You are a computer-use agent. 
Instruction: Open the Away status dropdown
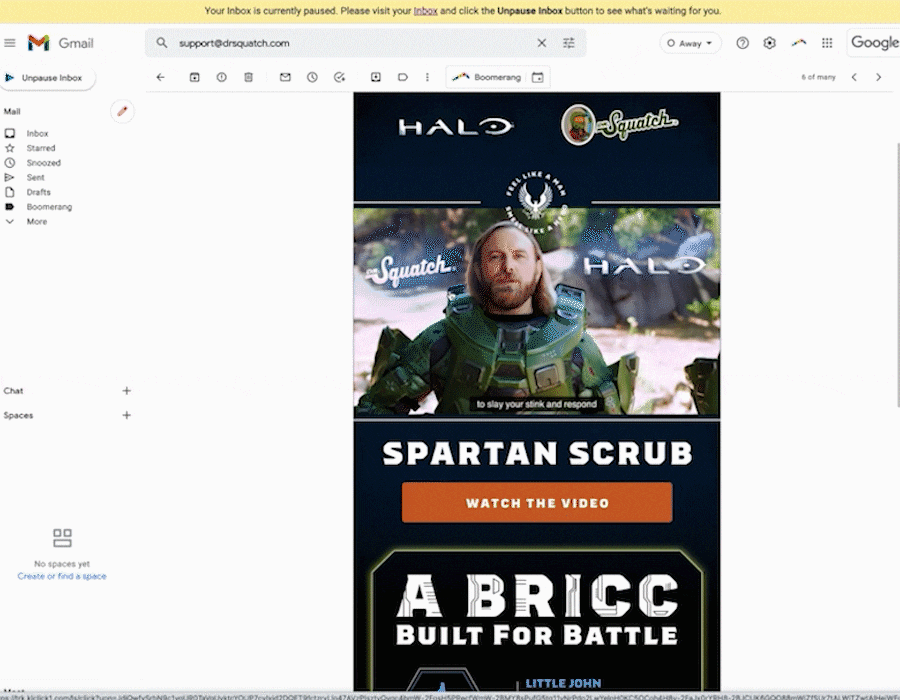(x=689, y=43)
